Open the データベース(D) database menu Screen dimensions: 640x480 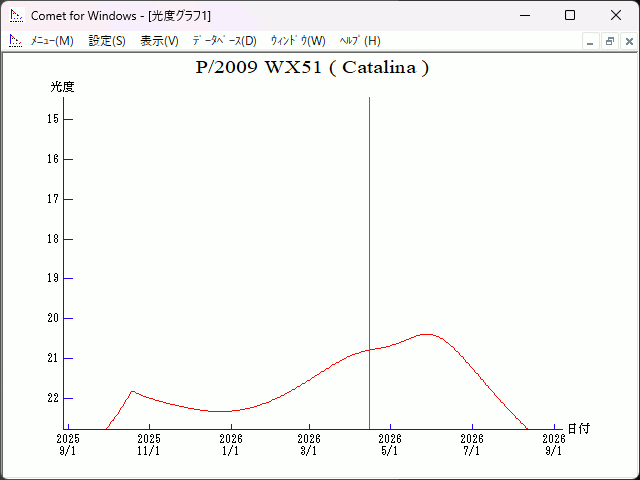tap(224, 41)
